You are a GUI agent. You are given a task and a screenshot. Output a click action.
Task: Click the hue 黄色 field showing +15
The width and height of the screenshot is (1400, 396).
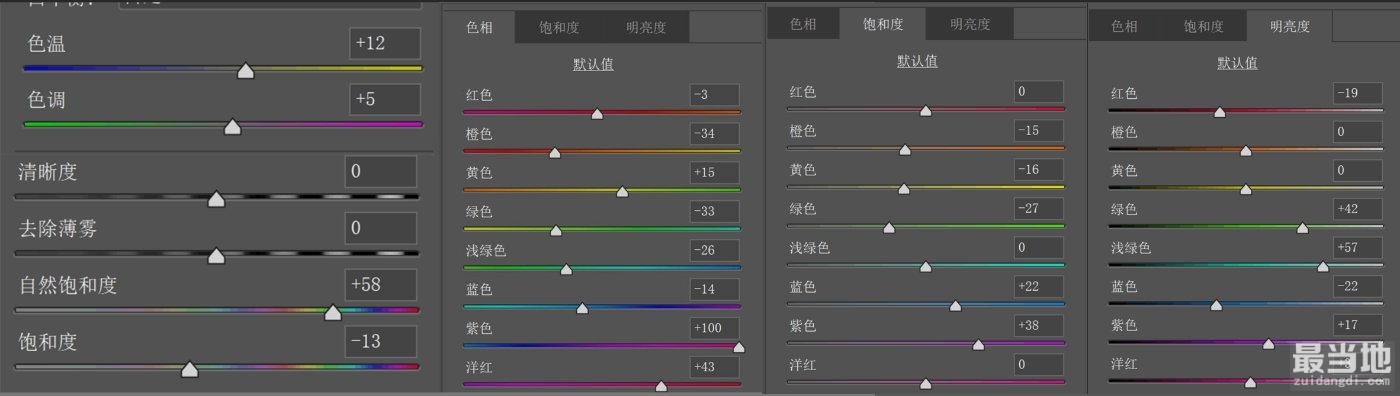pos(714,173)
